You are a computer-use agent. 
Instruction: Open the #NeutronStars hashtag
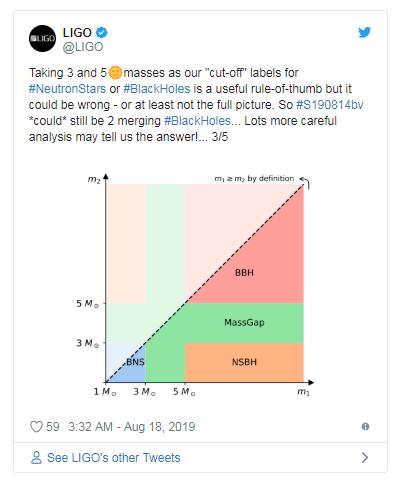point(67,89)
